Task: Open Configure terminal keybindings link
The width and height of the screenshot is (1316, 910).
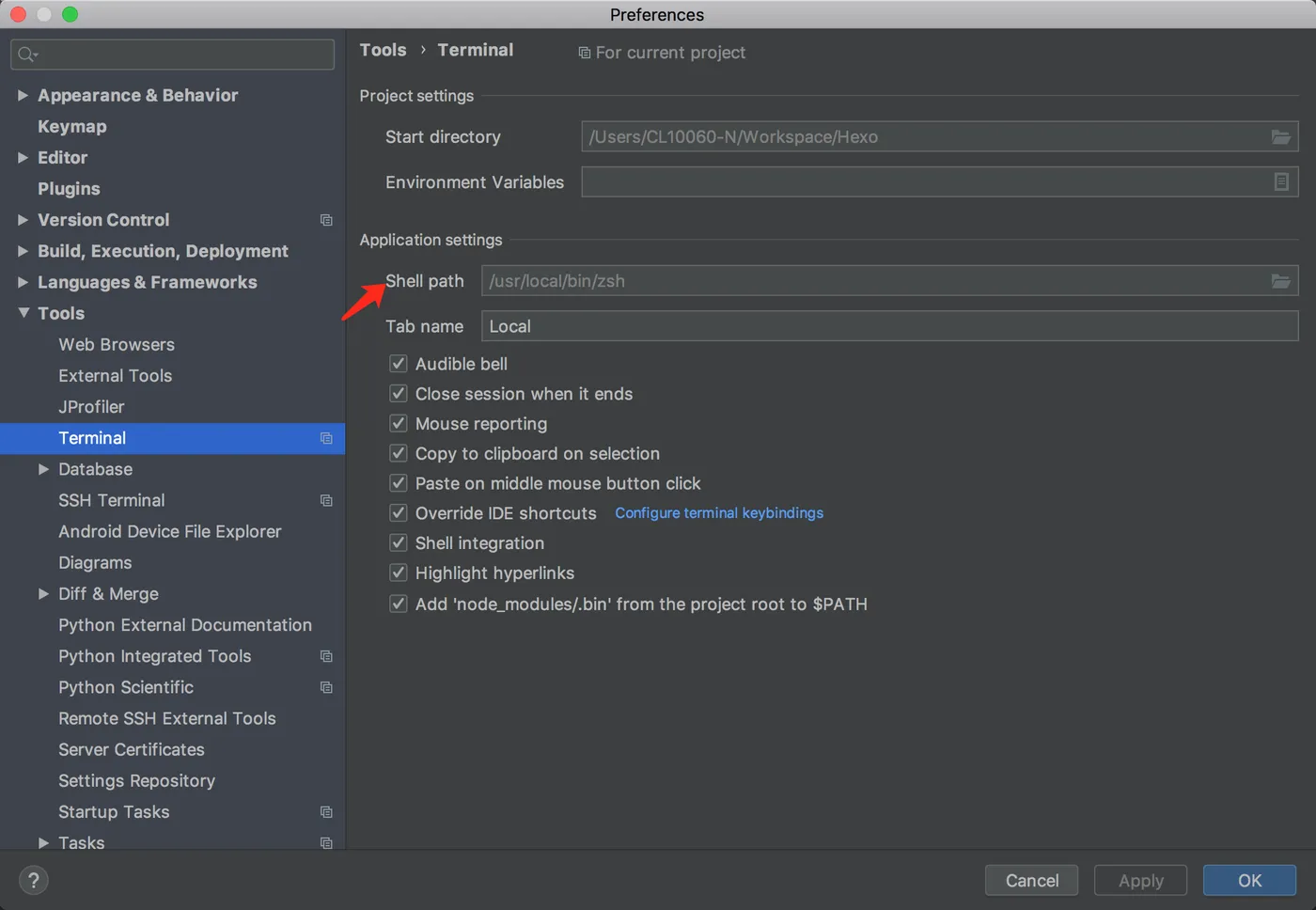Action: 719,513
